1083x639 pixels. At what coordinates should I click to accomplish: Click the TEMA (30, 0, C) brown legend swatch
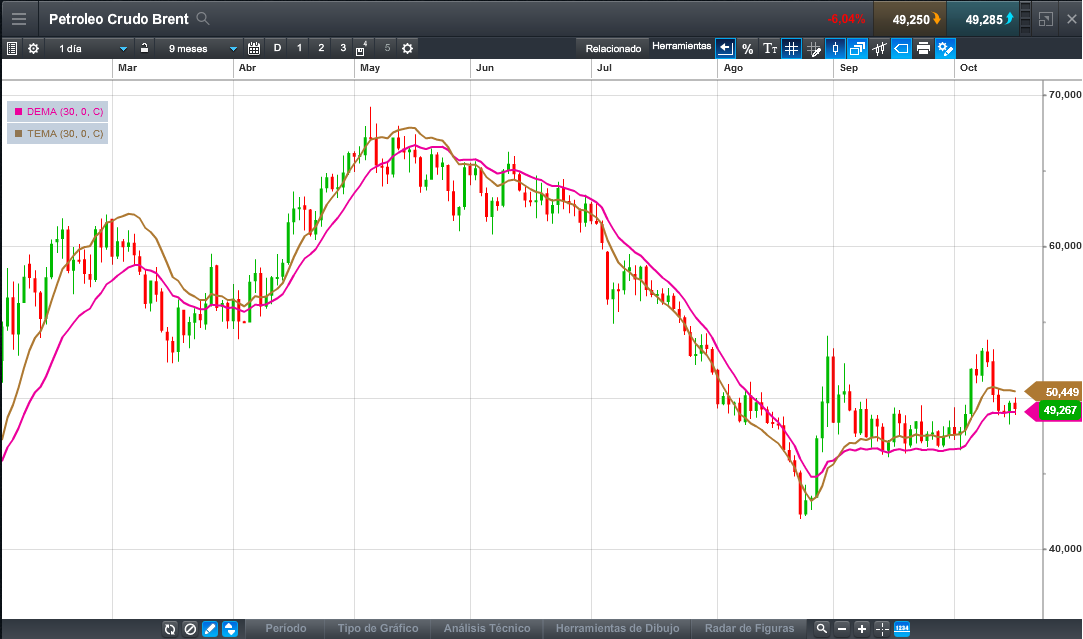coord(19,133)
